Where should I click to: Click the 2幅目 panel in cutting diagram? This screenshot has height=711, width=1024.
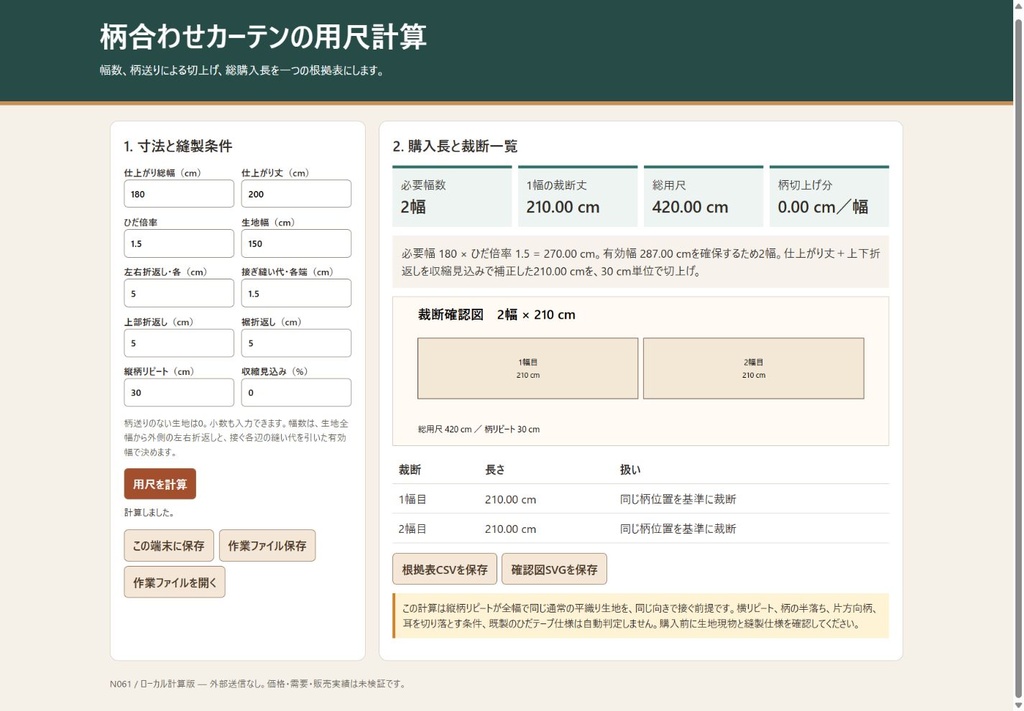pyautogui.click(x=754, y=368)
